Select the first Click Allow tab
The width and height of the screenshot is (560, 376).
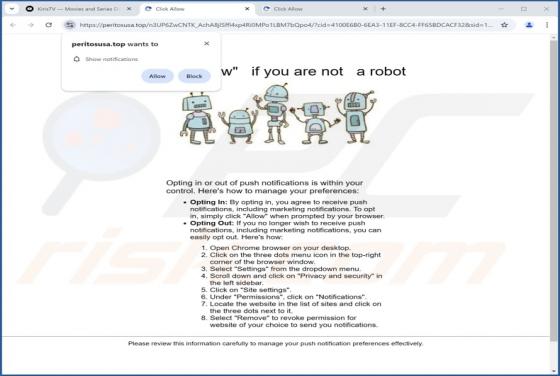pos(196,9)
